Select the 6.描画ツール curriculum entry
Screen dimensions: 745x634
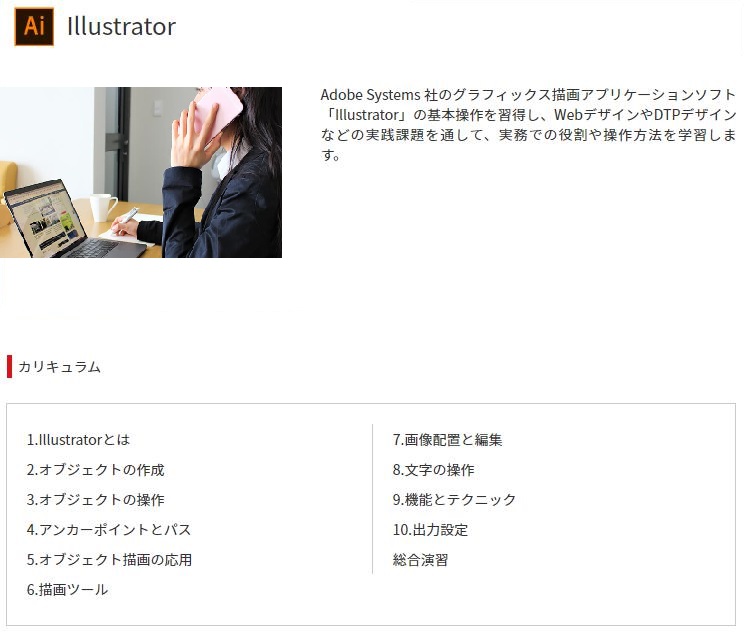pos(67,590)
